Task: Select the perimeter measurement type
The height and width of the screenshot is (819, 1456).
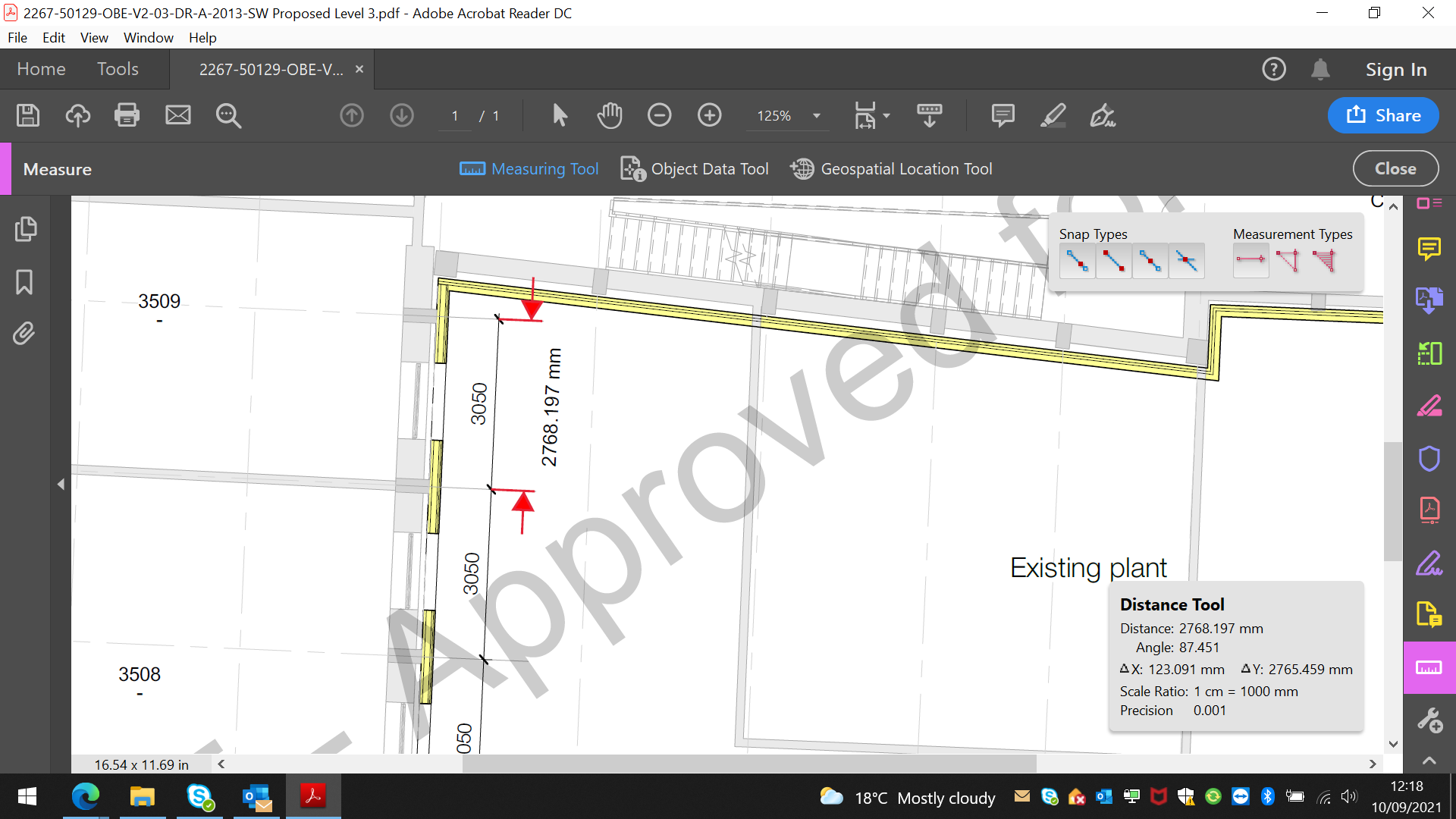Action: tap(1289, 260)
